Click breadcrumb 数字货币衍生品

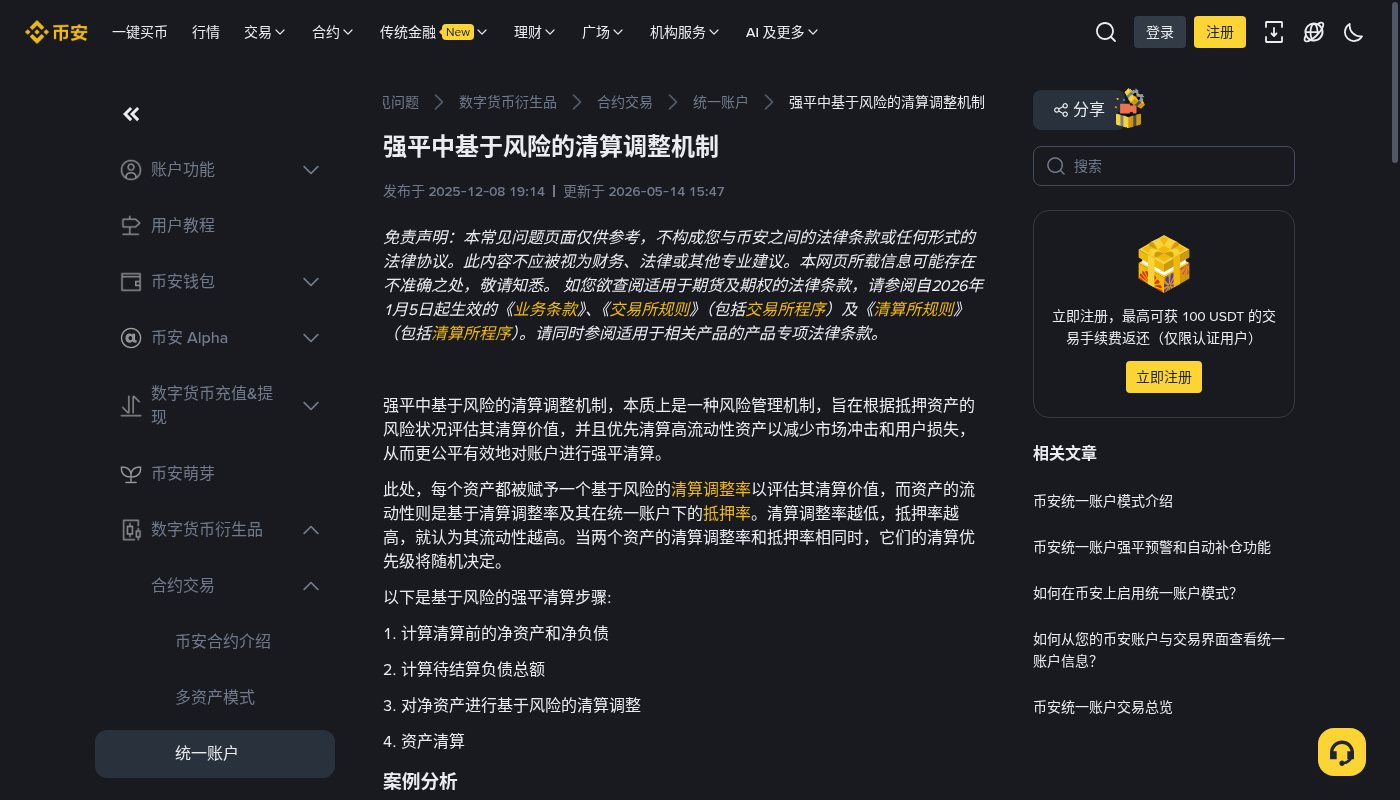click(x=508, y=102)
